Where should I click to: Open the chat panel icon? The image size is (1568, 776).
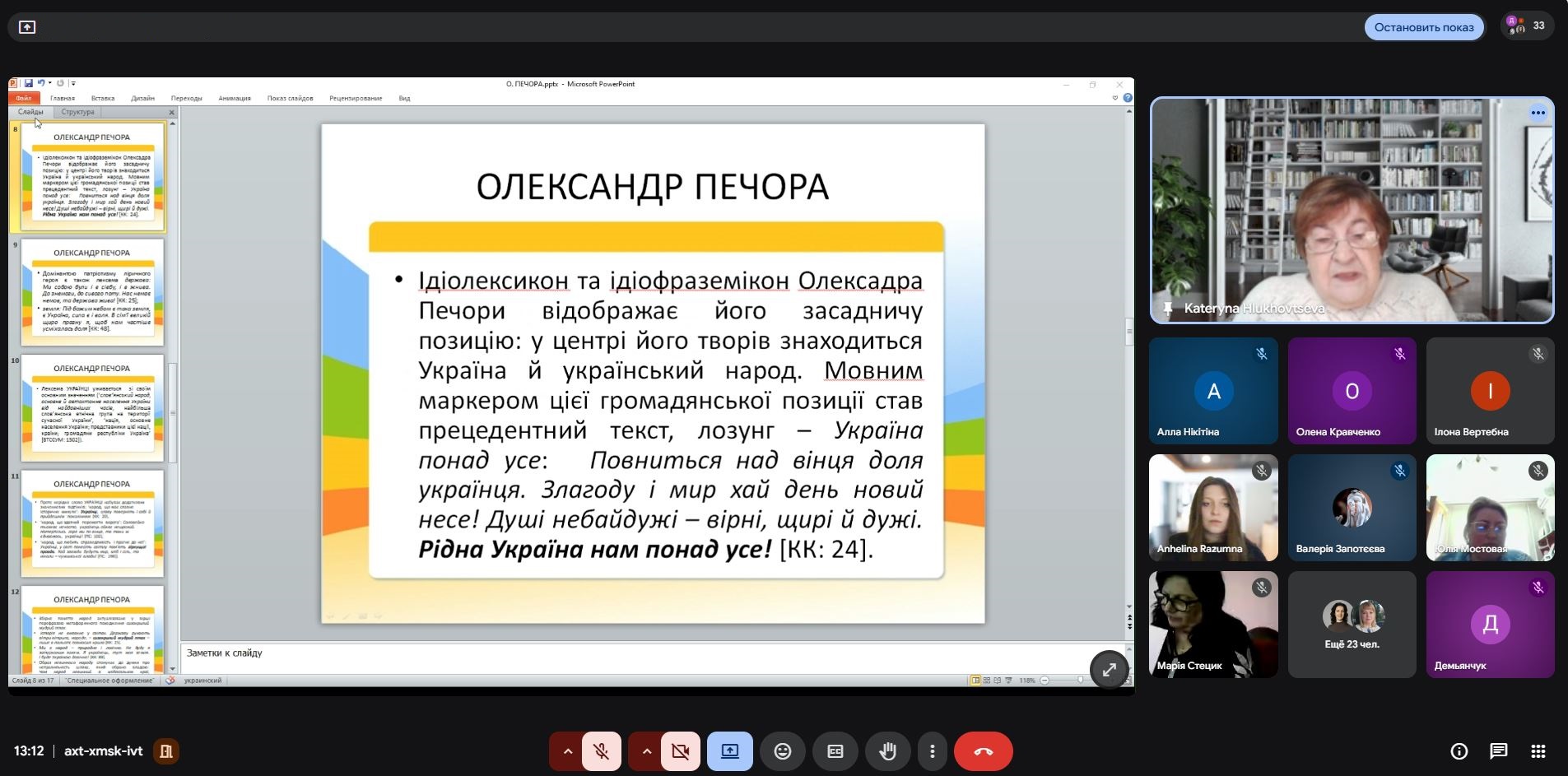point(1500,750)
